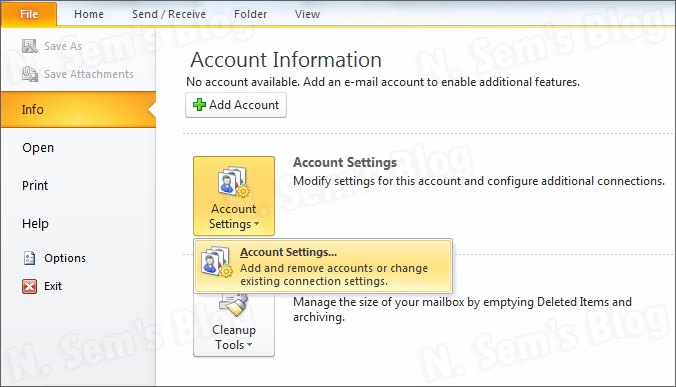Go to the Open section
Screen dimensions: 676x387
tap(38, 148)
